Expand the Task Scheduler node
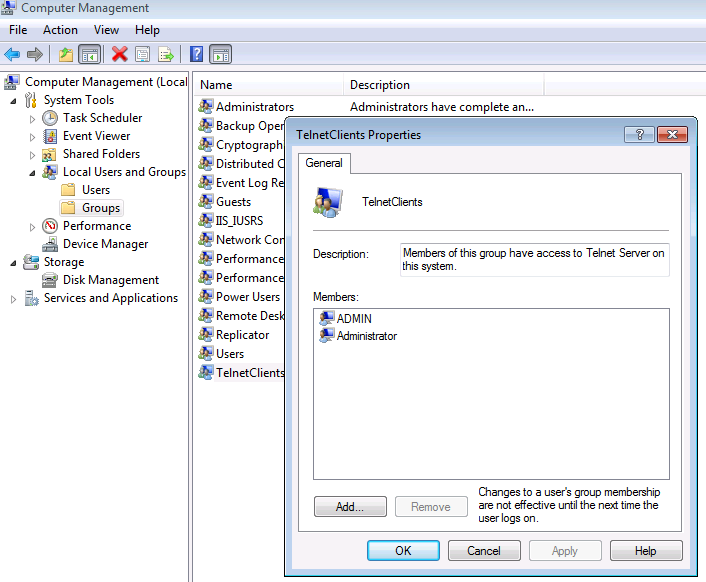Viewport: 706px width, 582px height. (x=33, y=118)
